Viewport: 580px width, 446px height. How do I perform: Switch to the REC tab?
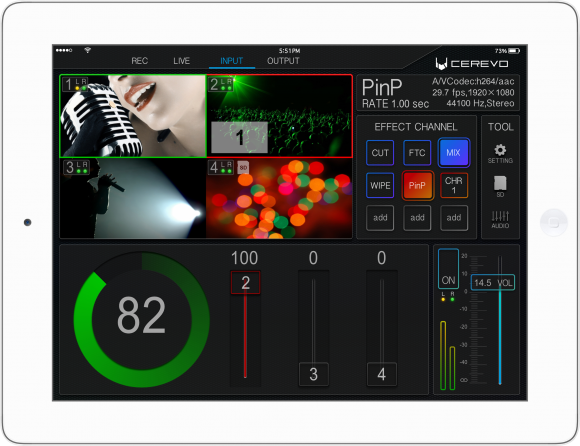click(139, 61)
